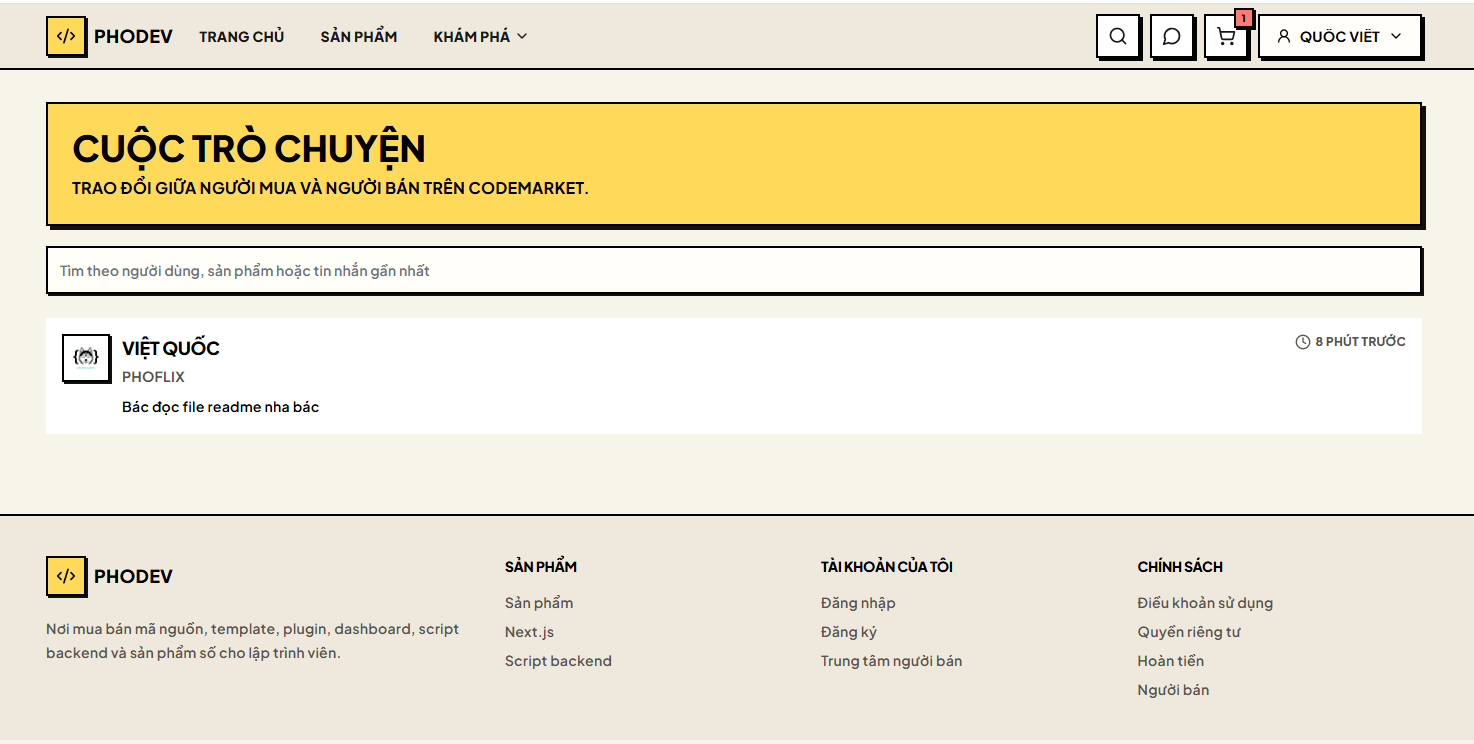Open the chat bubble messages icon
Image resolution: width=1474 pixels, height=744 pixels.
pyautogui.click(x=1172, y=36)
